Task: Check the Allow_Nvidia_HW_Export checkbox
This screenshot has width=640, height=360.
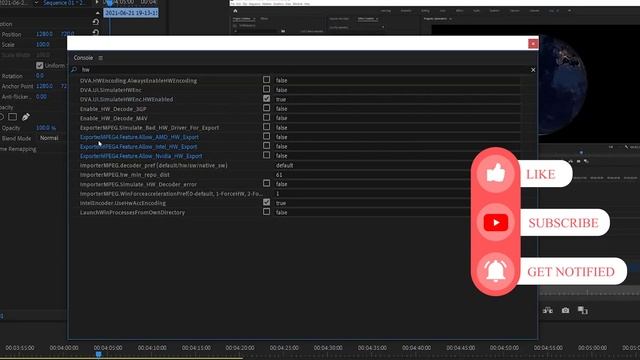Action: pyautogui.click(x=267, y=155)
